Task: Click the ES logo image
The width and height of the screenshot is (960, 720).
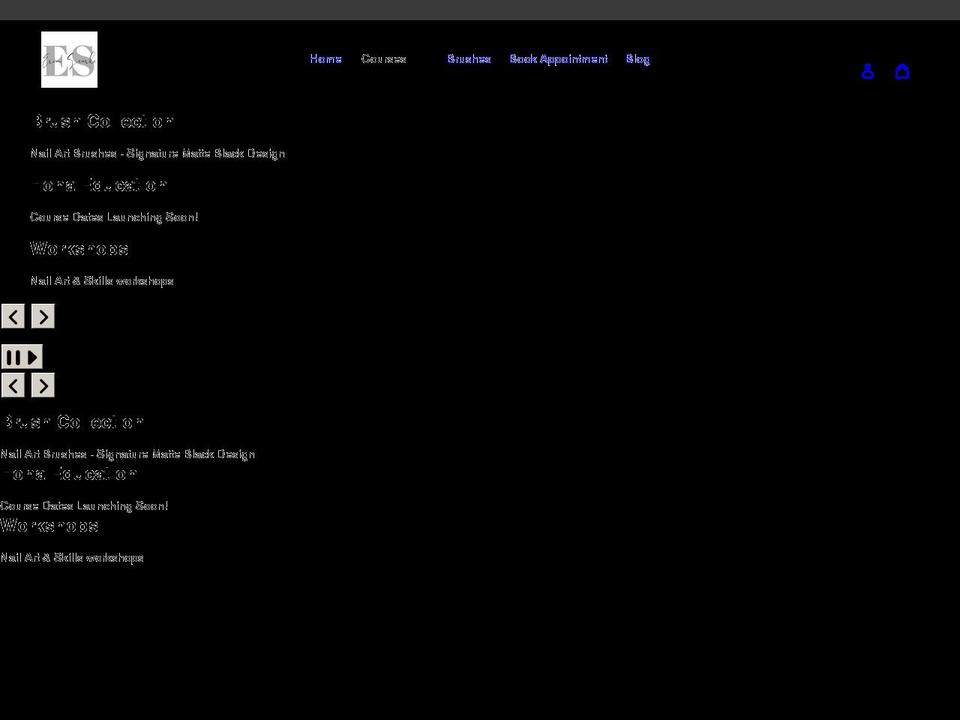Action: click(69, 59)
